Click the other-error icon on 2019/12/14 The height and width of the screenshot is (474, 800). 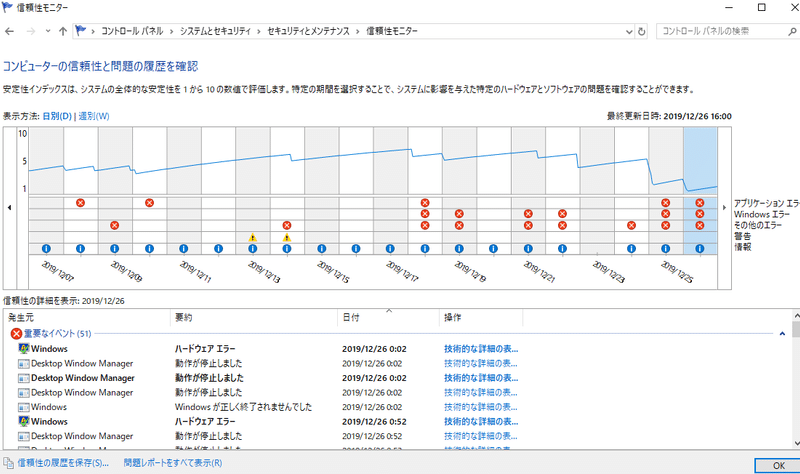(x=287, y=225)
